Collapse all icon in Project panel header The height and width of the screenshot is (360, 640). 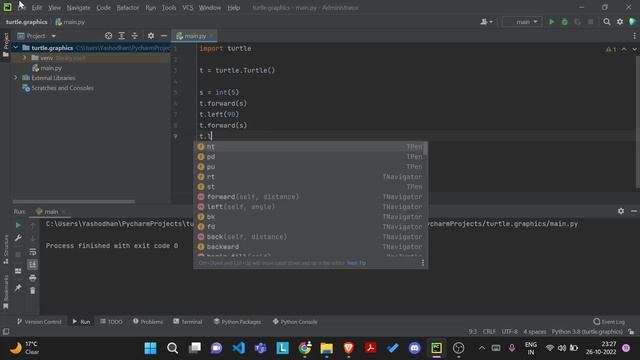coord(135,36)
